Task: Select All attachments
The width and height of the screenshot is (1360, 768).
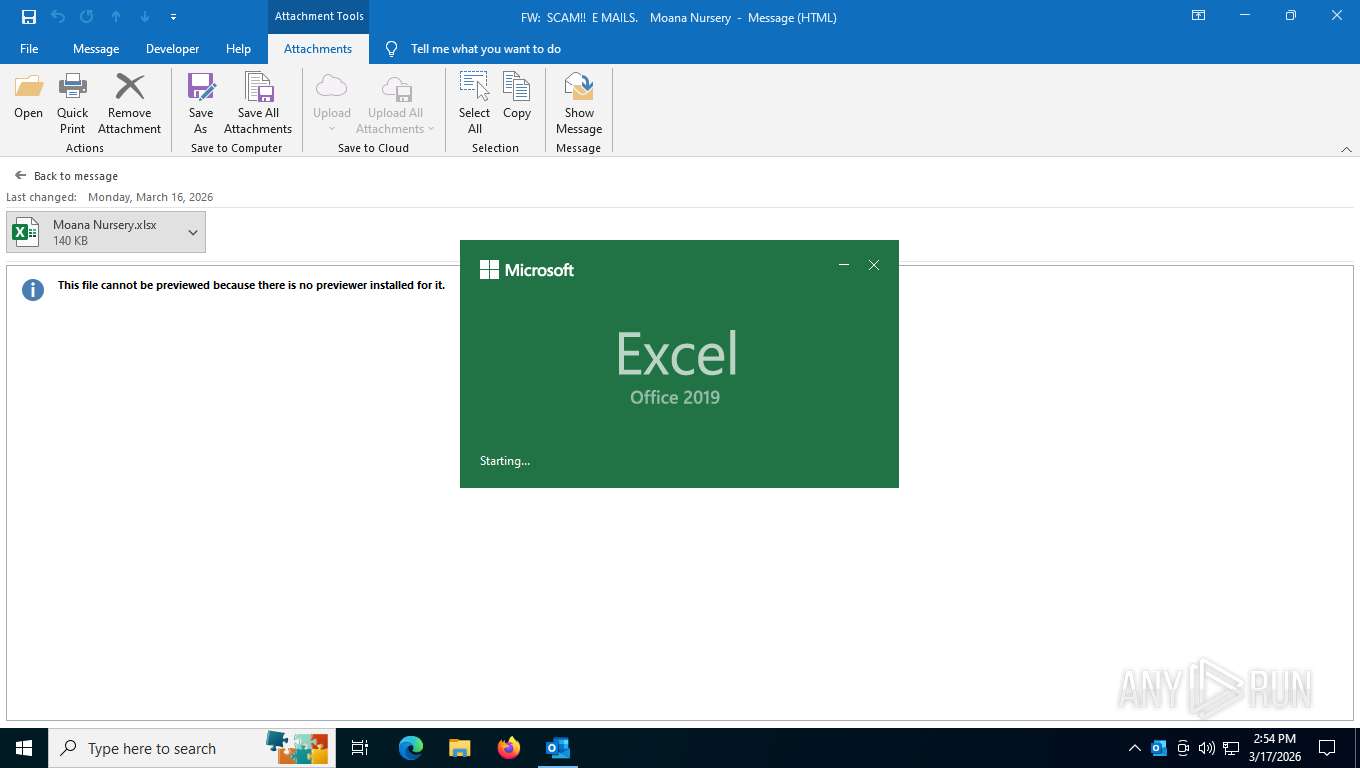Action: point(474,104)
